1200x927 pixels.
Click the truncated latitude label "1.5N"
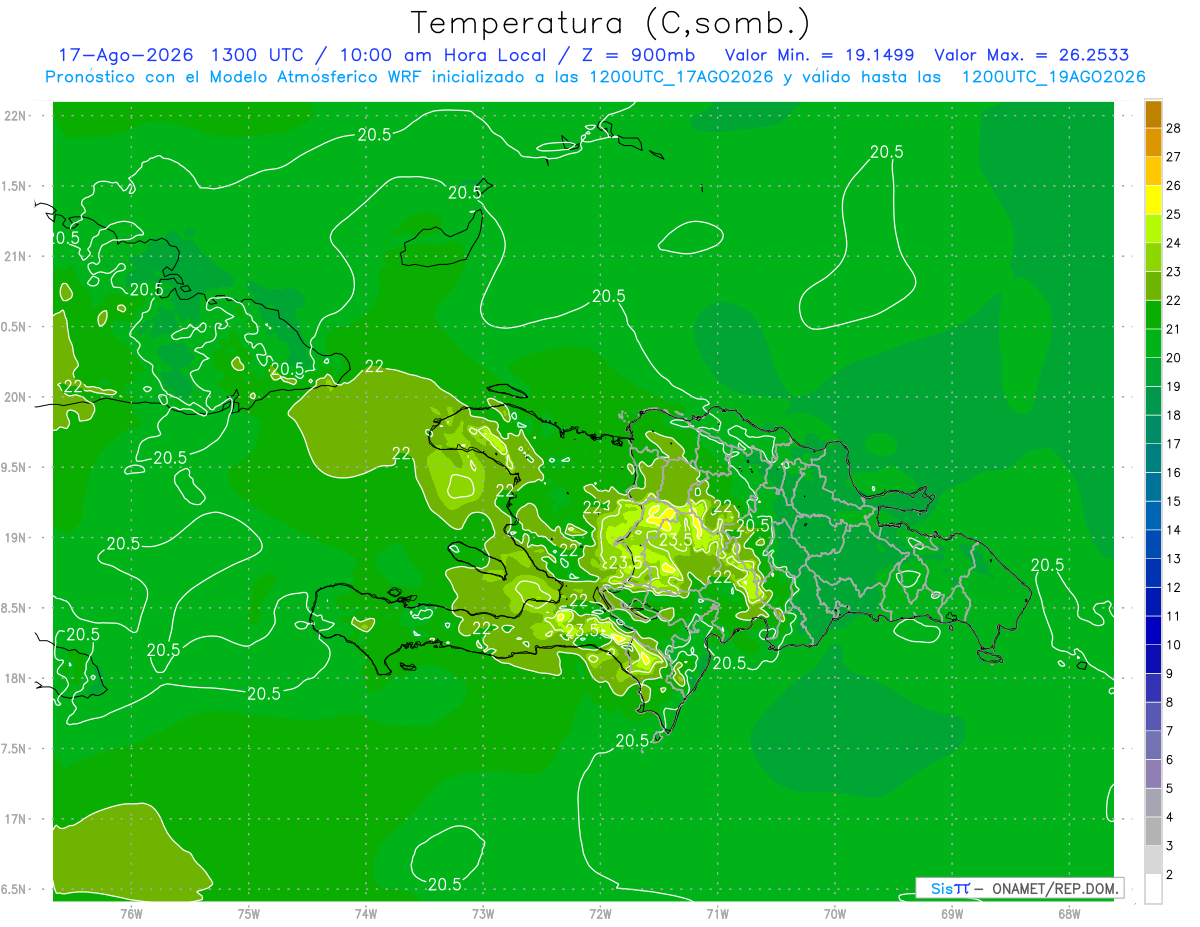(14, 186)
